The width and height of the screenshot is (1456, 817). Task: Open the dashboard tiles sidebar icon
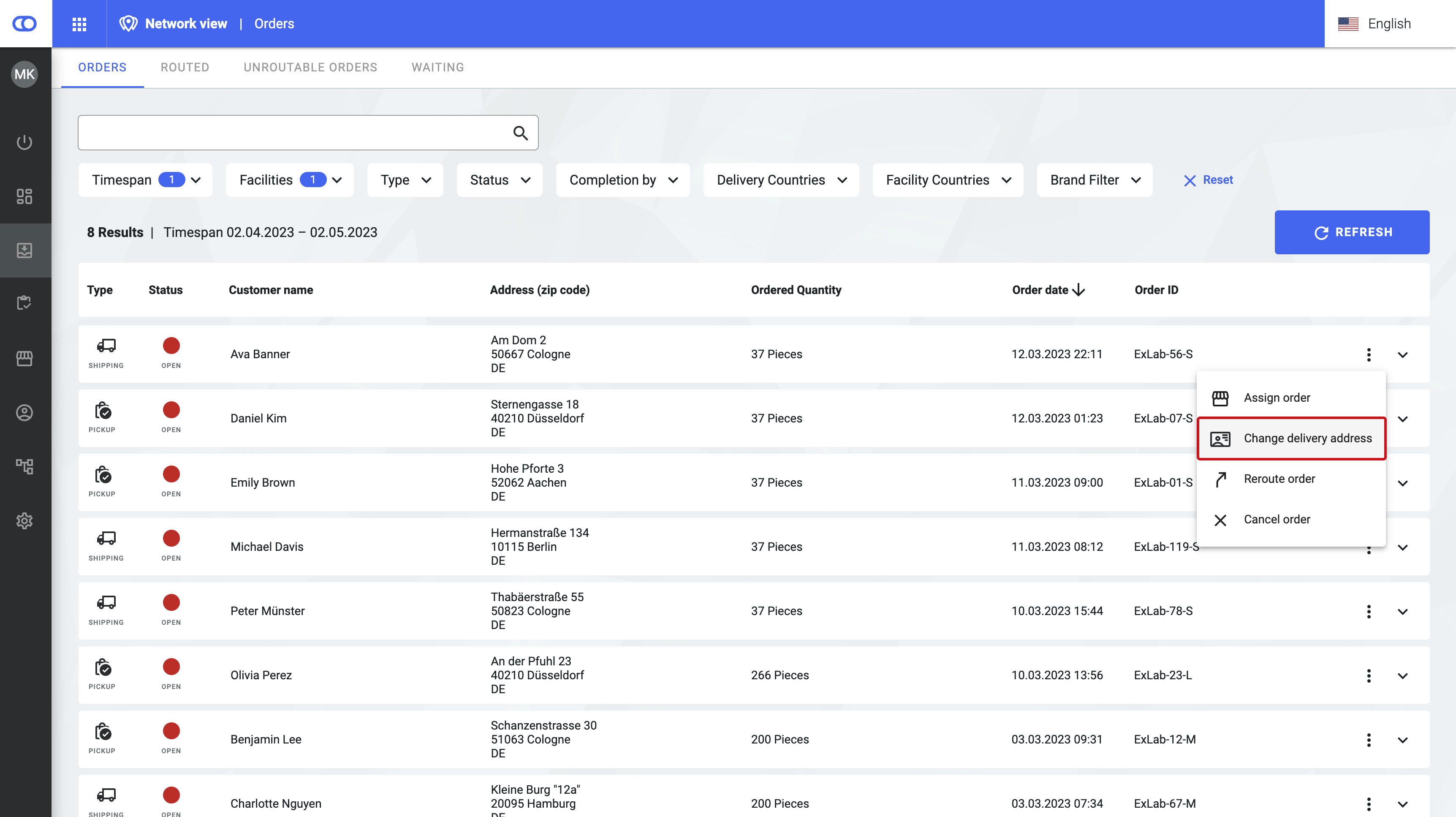coord(24,196)
